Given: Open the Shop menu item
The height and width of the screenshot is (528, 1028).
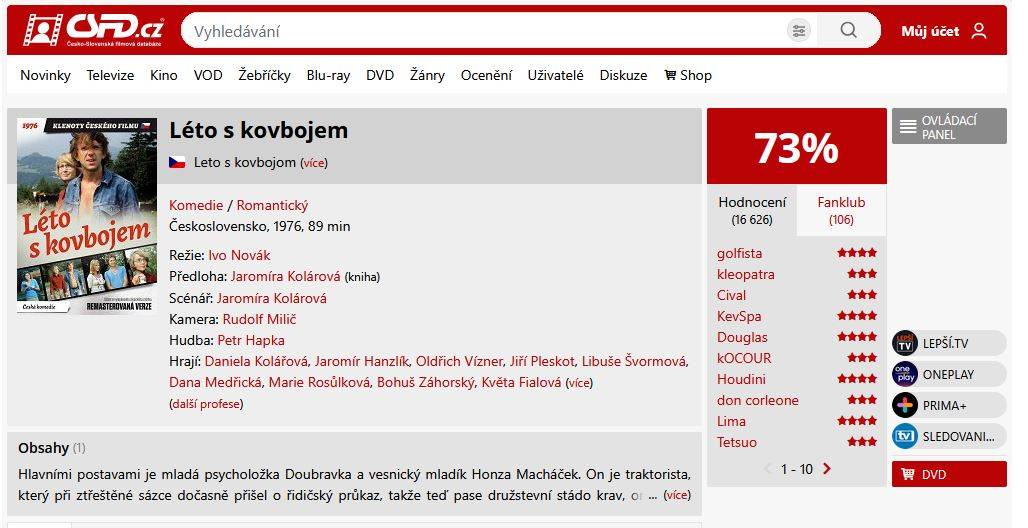Looking at the screenshot, I should [688, 75].
